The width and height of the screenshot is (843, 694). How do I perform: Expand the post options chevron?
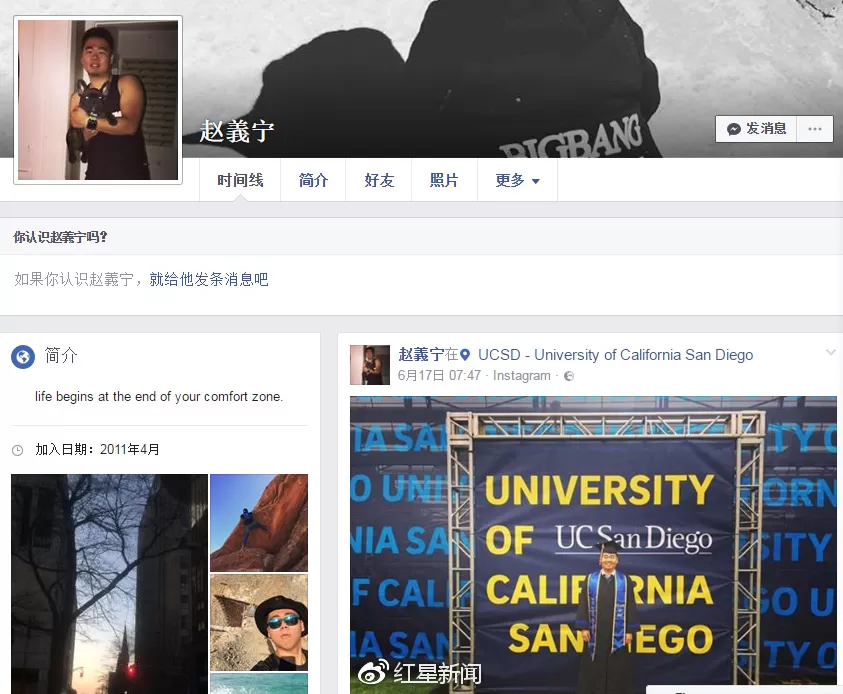(831, 353)
